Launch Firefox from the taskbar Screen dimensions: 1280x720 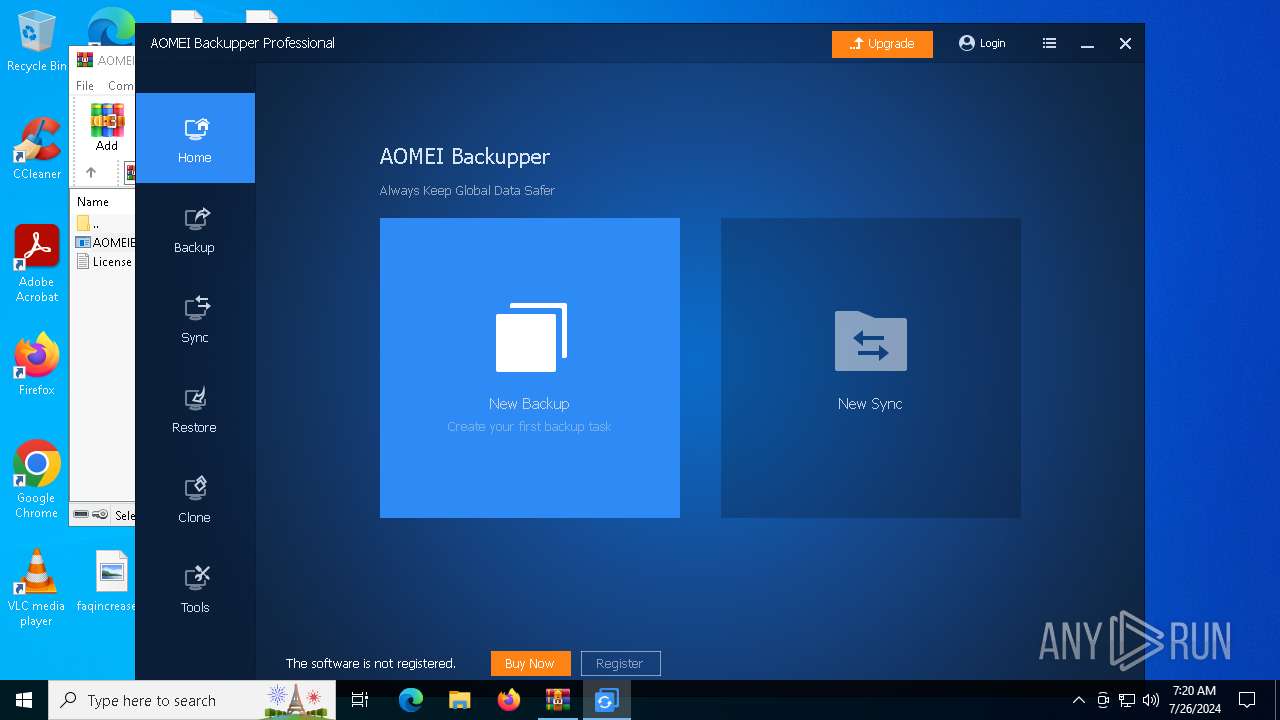(508, 700)
